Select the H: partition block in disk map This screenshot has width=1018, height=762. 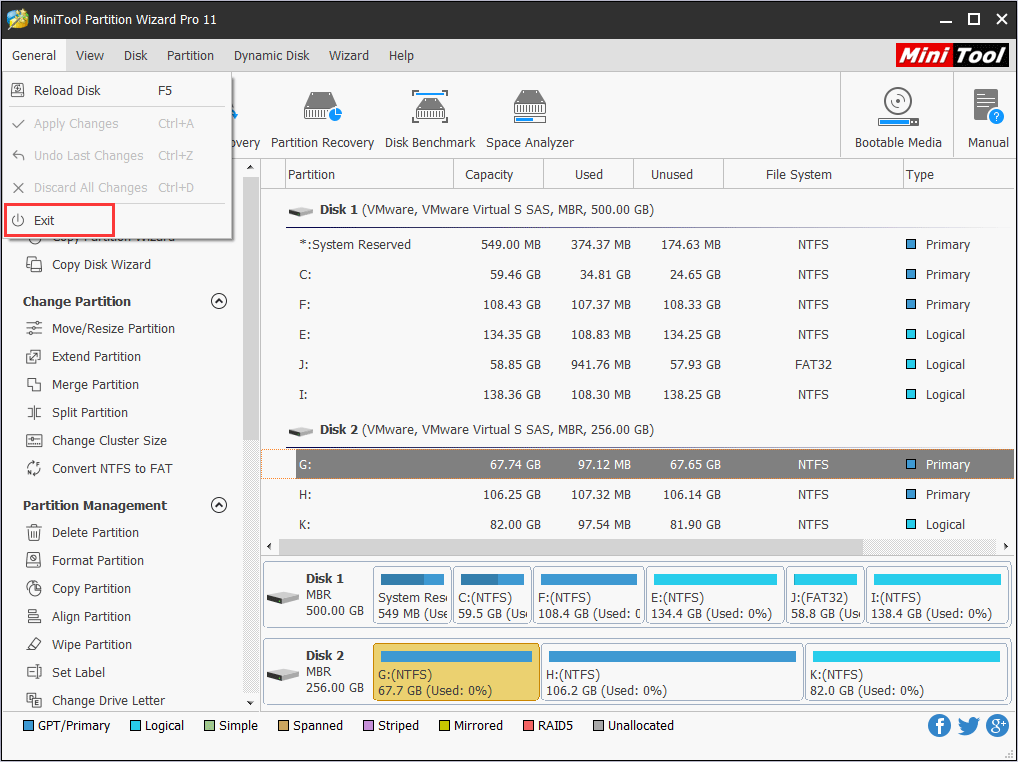point(671,672)
